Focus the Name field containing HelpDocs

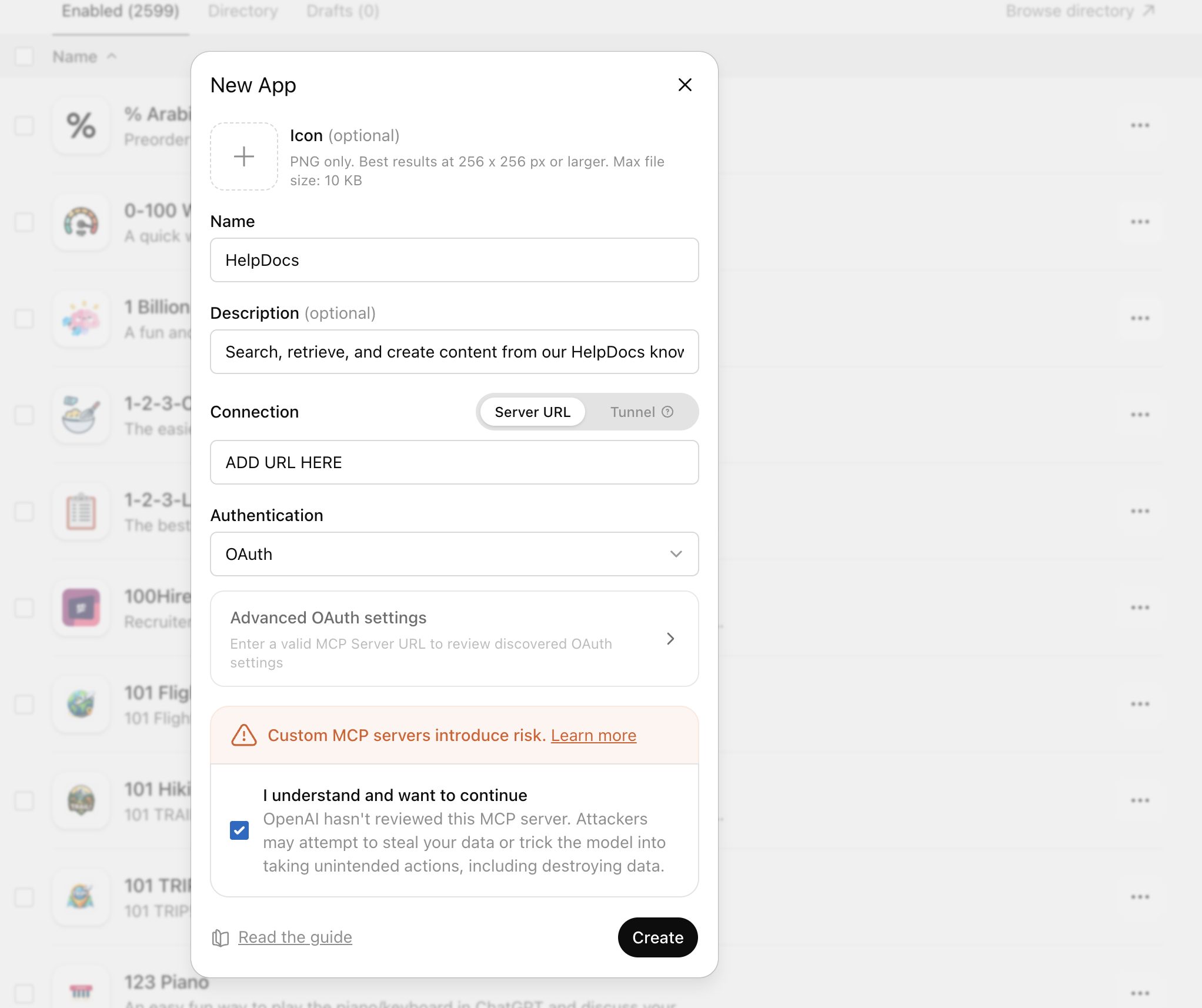point(455,260)
